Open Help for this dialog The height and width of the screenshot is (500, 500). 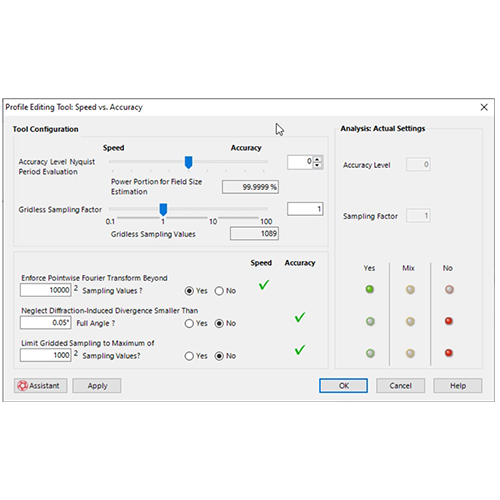tap(458, 386)
